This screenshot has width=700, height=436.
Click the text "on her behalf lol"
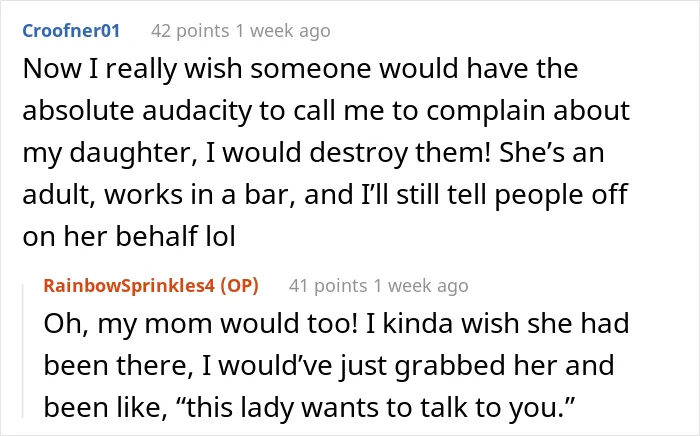pyautogui.click(x=129, y=236)
